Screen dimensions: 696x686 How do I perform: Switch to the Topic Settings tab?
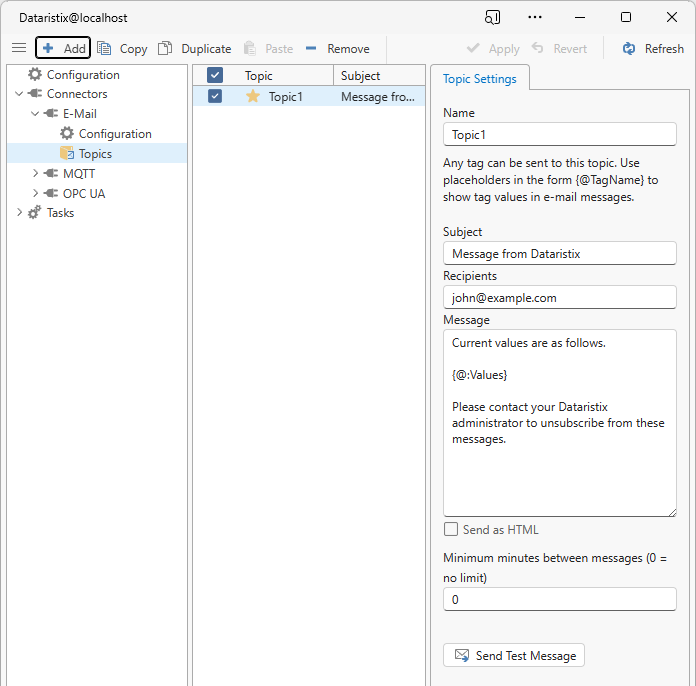(x=480, y=79)
